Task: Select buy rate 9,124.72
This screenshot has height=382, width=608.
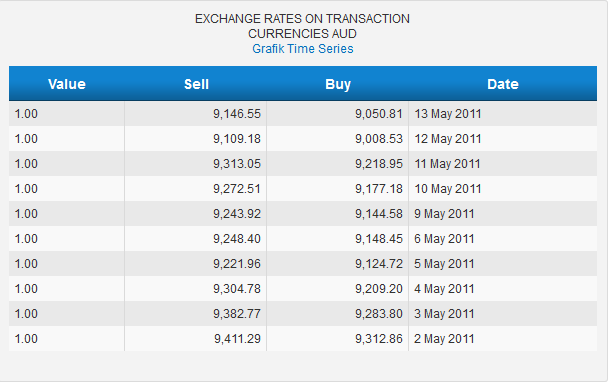Action: tap(379, 264)
